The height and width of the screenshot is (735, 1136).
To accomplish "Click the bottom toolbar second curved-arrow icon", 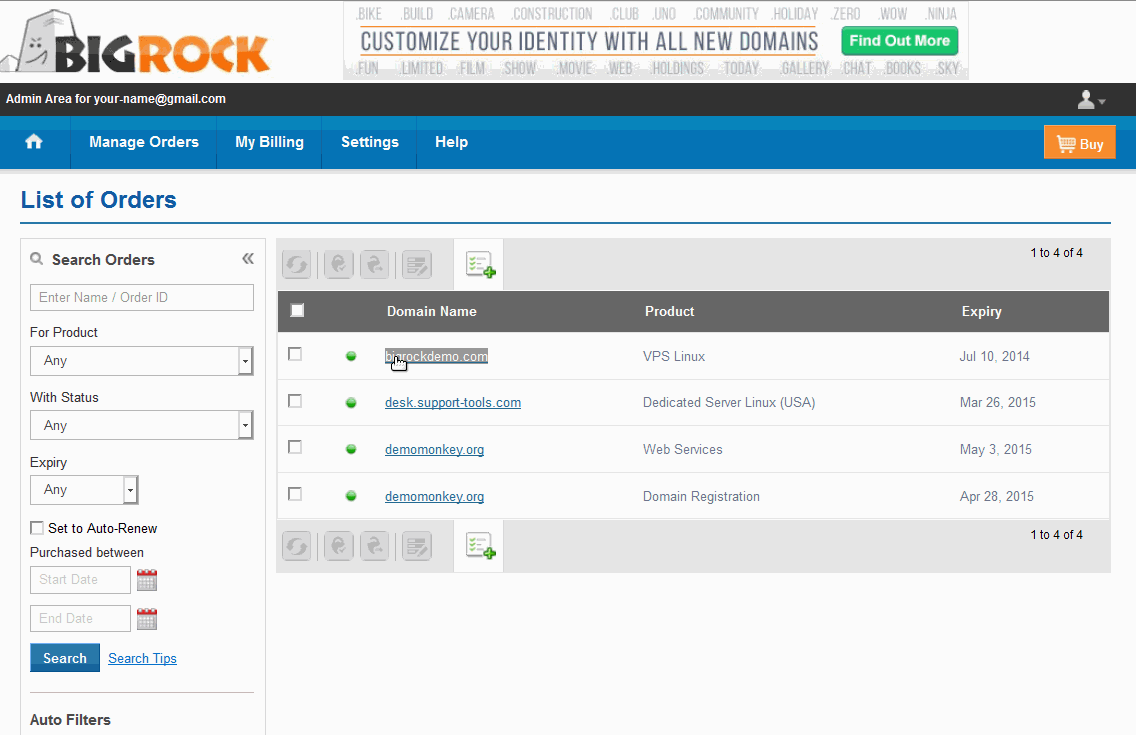I will point(338,546).
